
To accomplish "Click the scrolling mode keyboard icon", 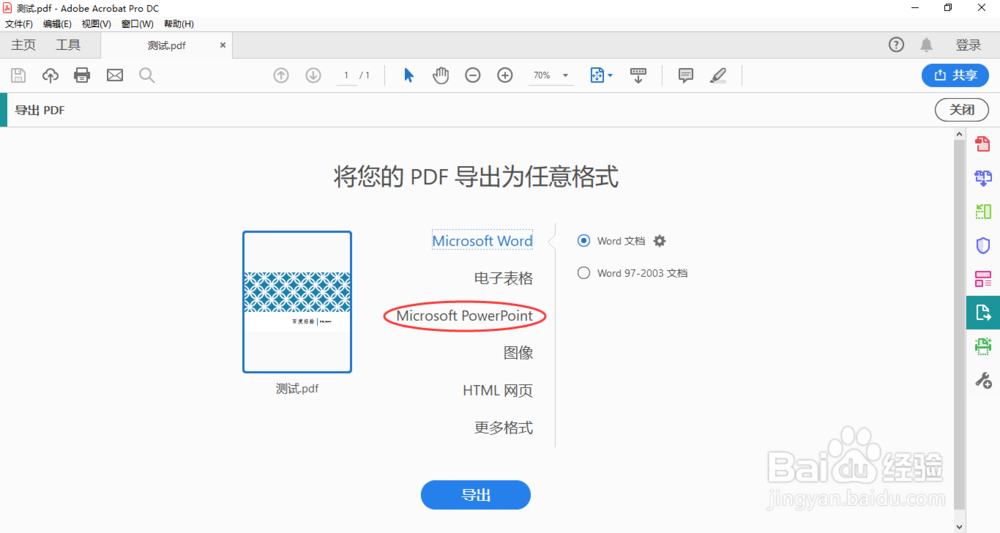I will 638,75.
